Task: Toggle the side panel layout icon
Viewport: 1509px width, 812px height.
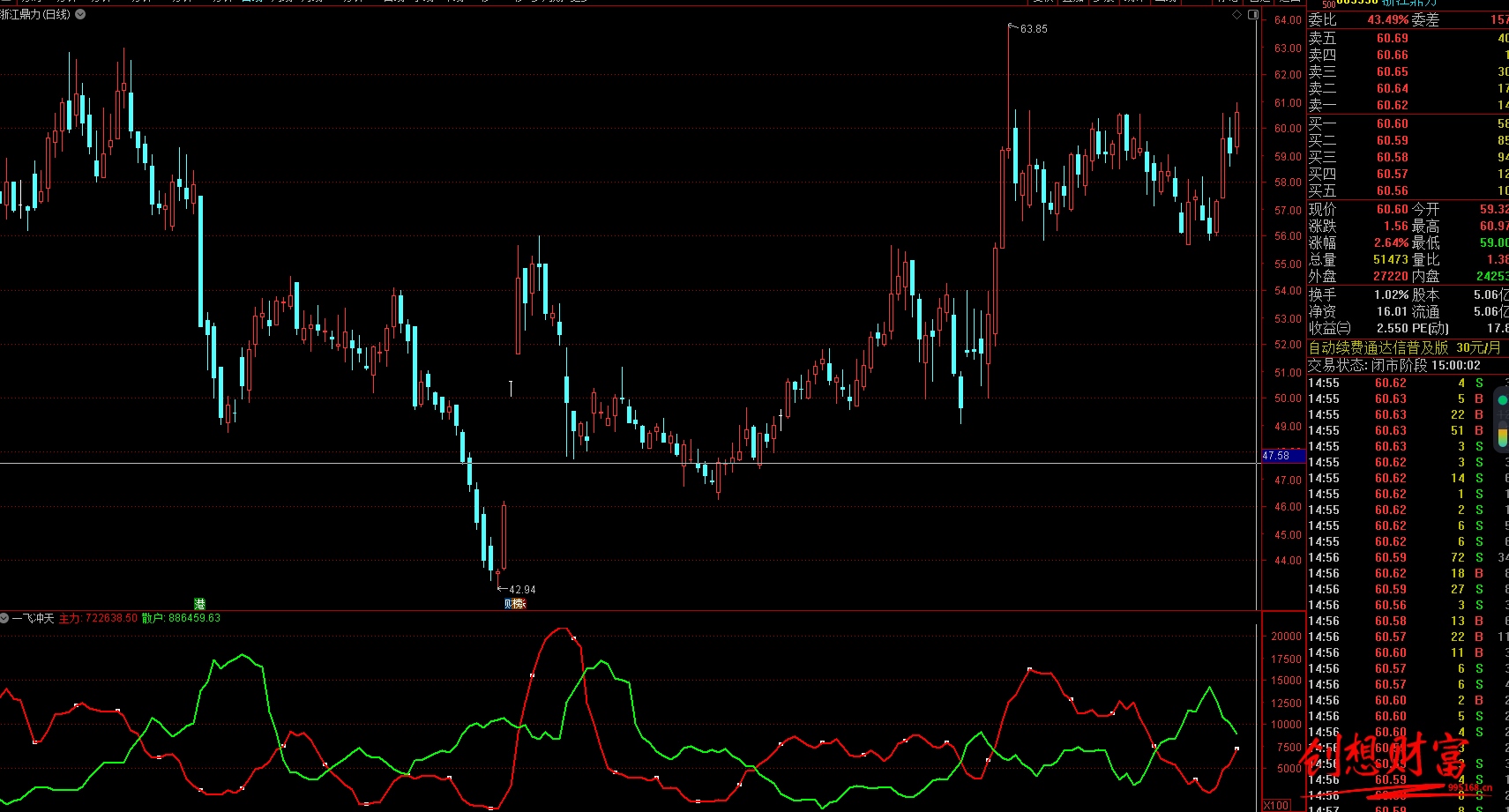Action: click(x=1252, y=15)
